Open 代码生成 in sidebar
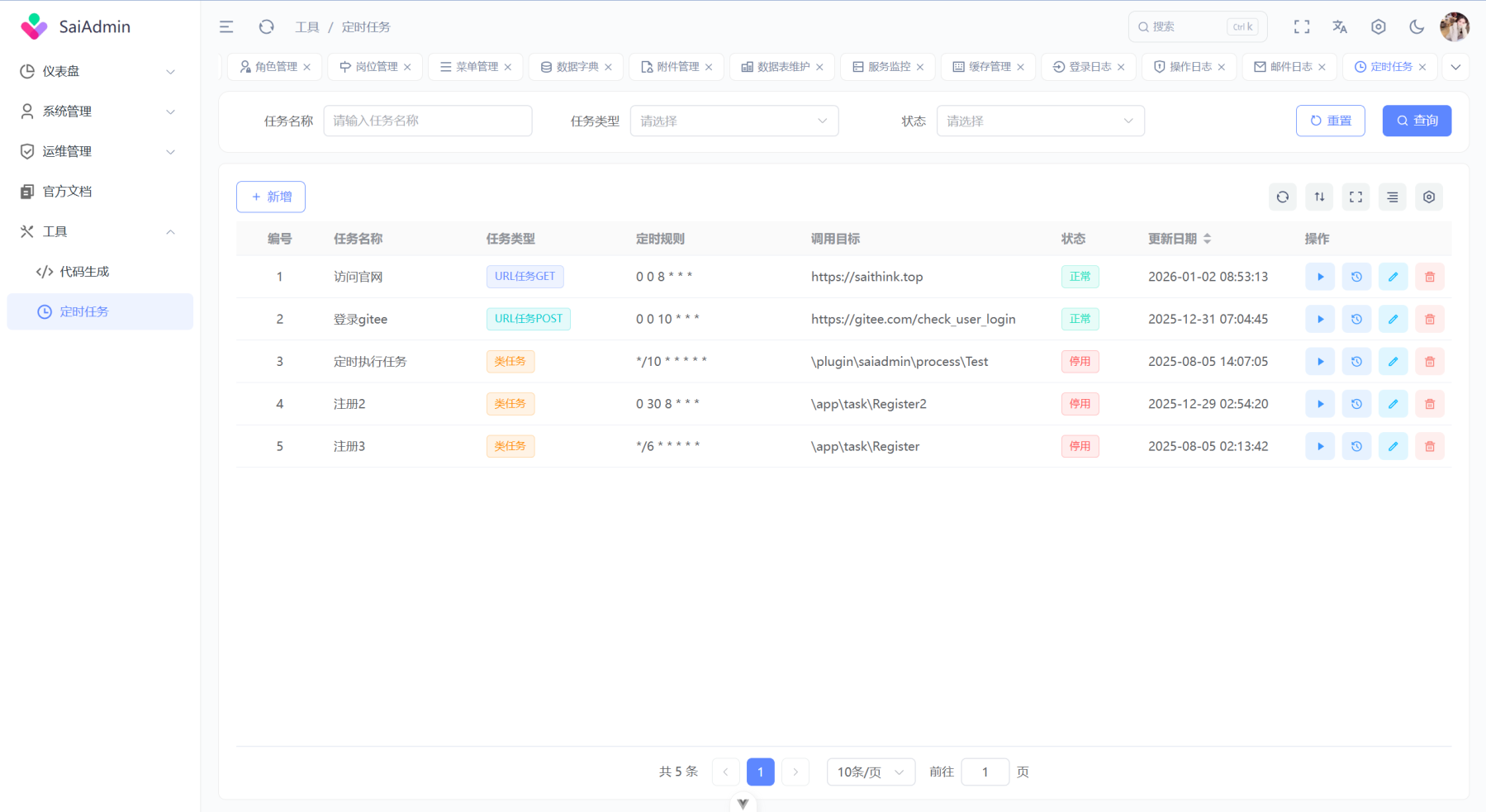 [x=84, y=272]
